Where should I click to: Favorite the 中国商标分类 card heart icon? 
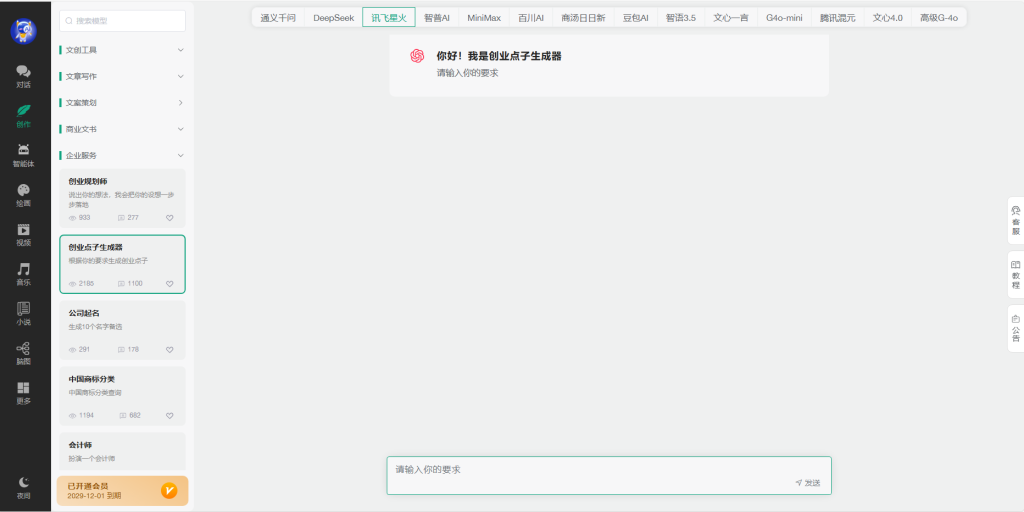click(170, 415)
